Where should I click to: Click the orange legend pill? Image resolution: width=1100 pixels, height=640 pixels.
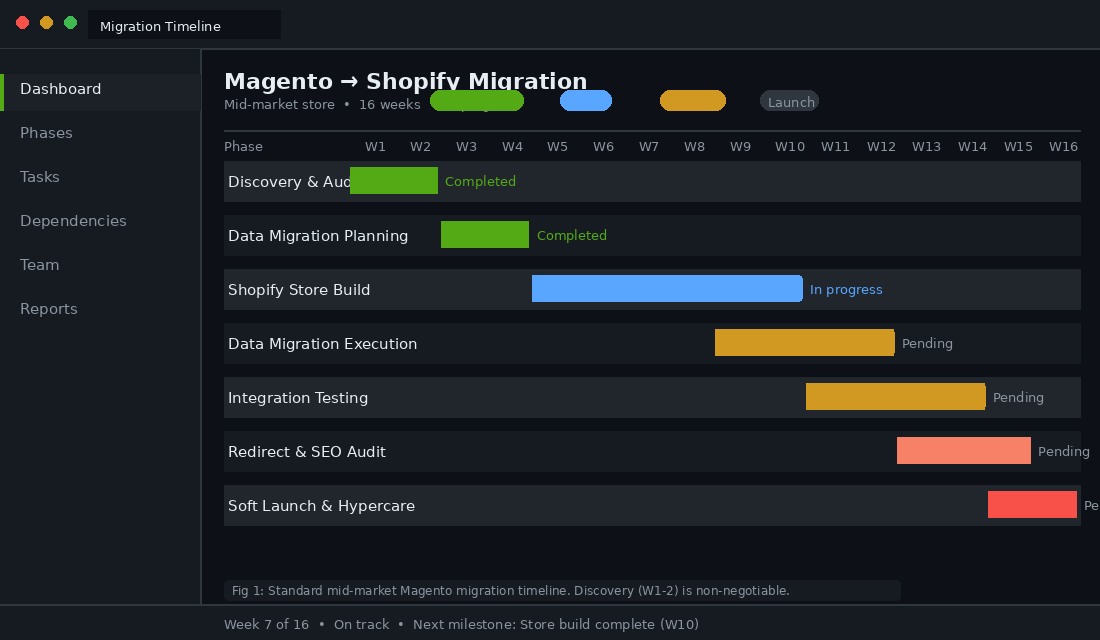(693, 101)
